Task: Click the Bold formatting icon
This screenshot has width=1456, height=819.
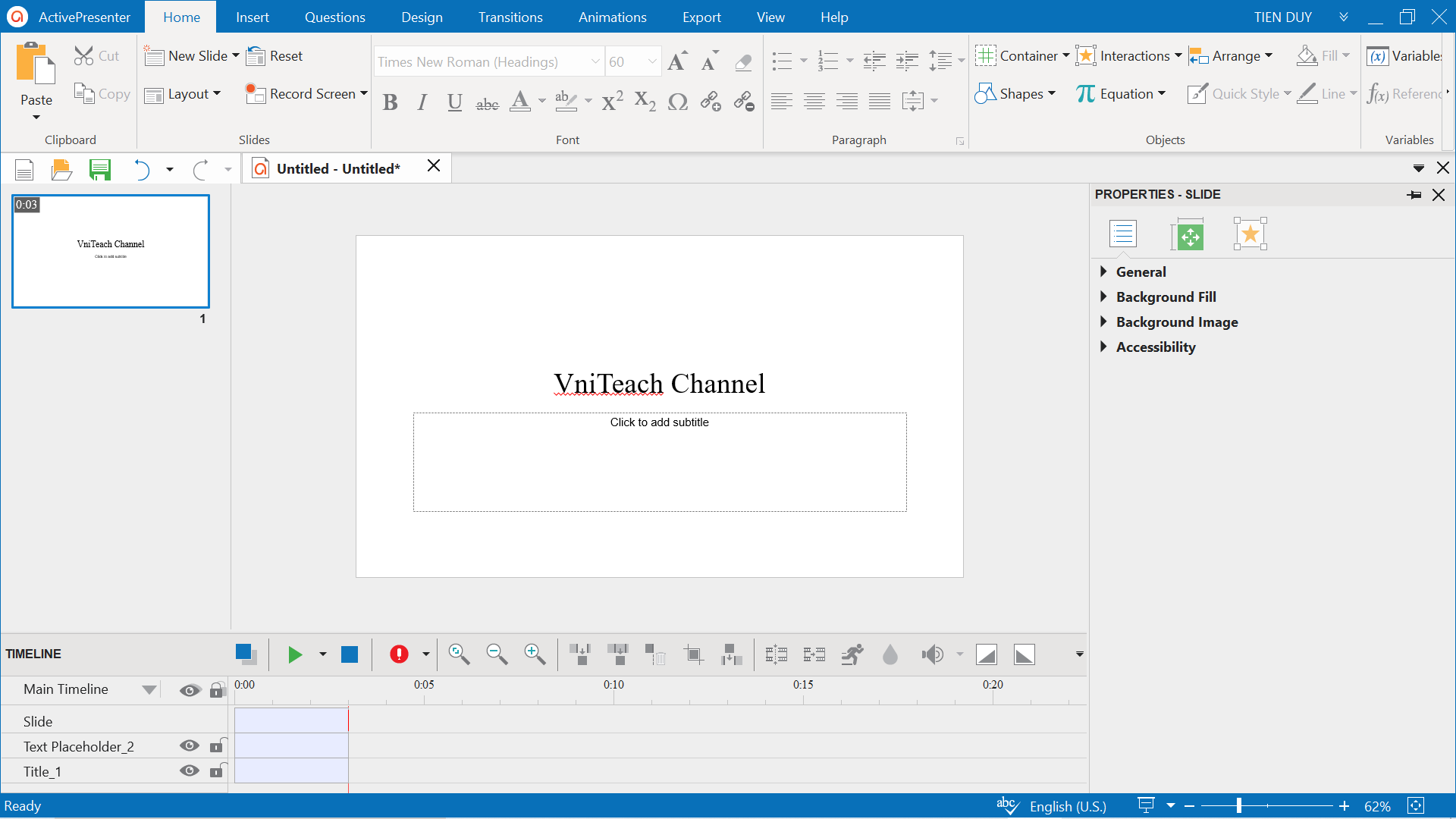Action: click(390, 102)
